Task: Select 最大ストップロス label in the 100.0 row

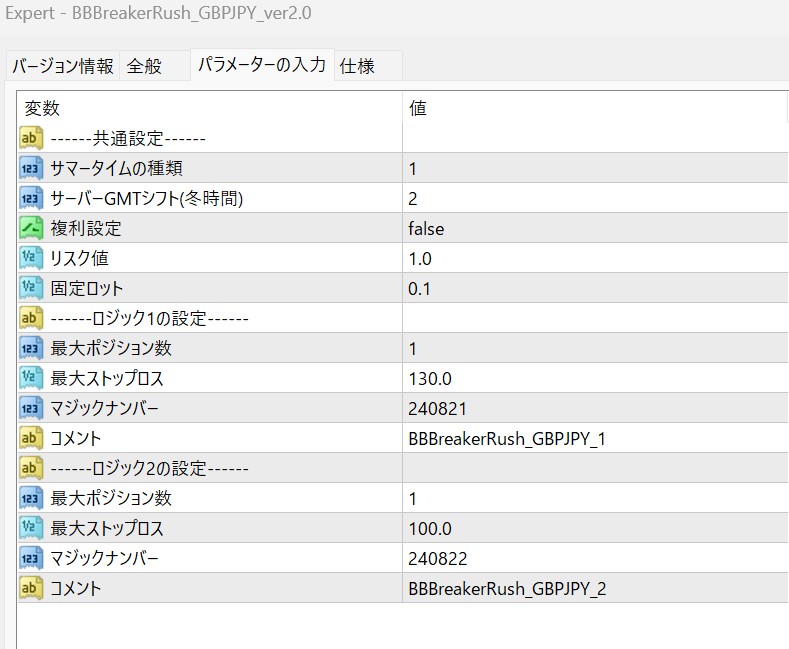Action: [107, 528]
